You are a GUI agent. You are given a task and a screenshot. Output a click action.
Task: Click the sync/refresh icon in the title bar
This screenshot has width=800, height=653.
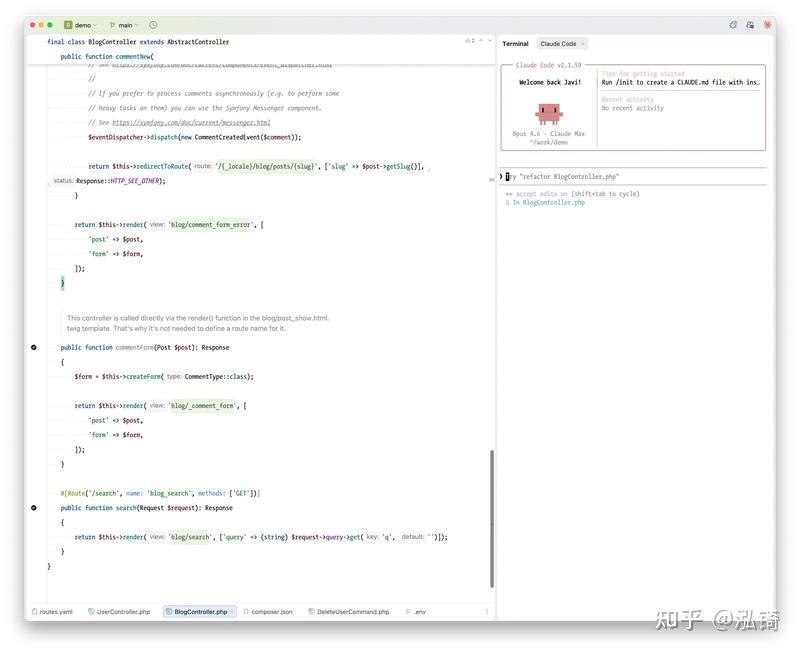pos(733,24)
